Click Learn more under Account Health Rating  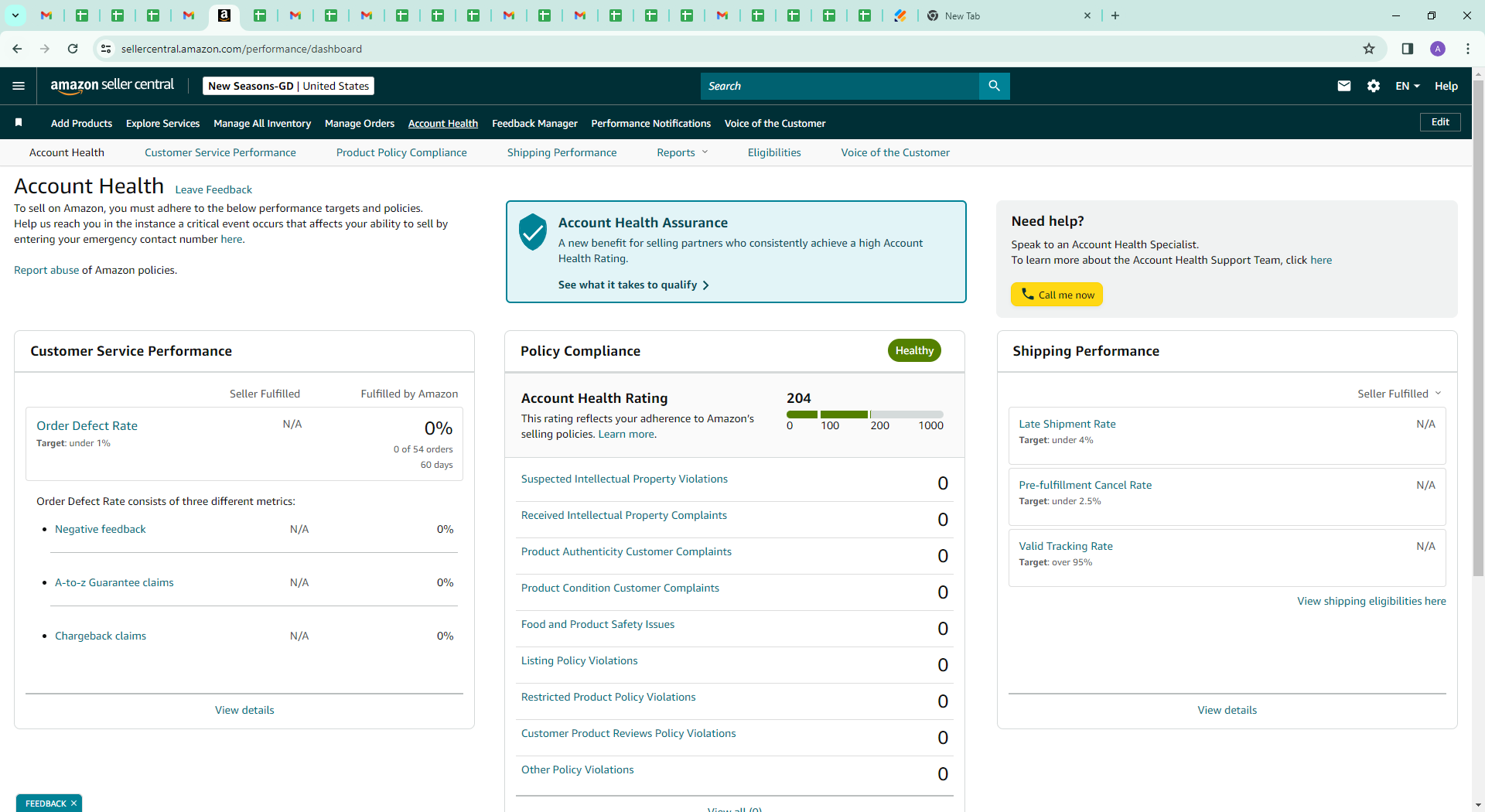point(626,434)
